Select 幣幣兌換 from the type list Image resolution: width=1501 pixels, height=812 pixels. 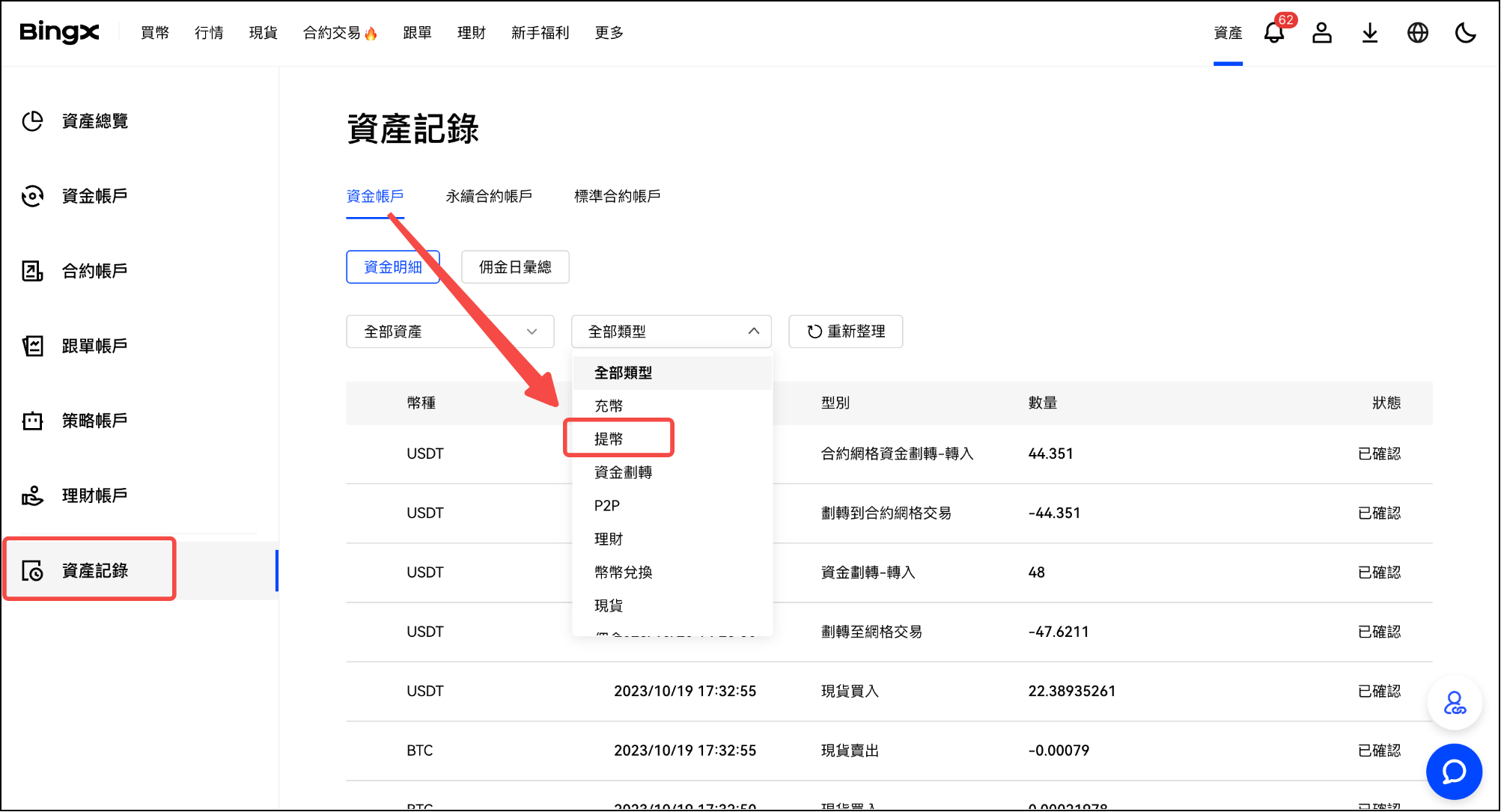coord(623,573)
